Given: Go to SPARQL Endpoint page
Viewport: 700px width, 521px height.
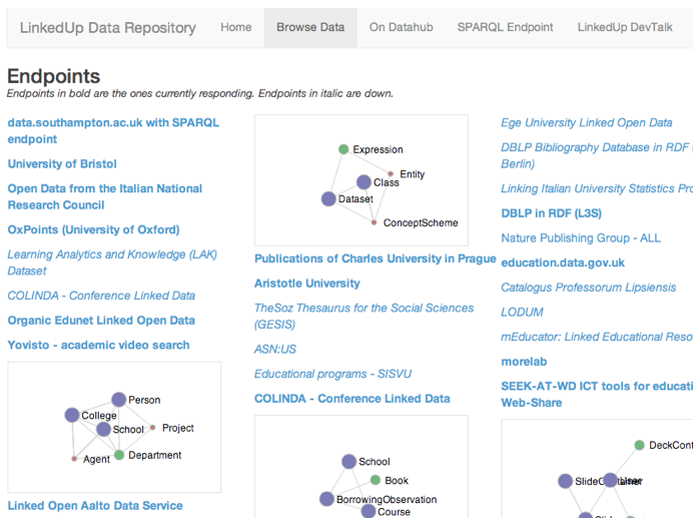Looking at the screenshot, I should (505, 27).
